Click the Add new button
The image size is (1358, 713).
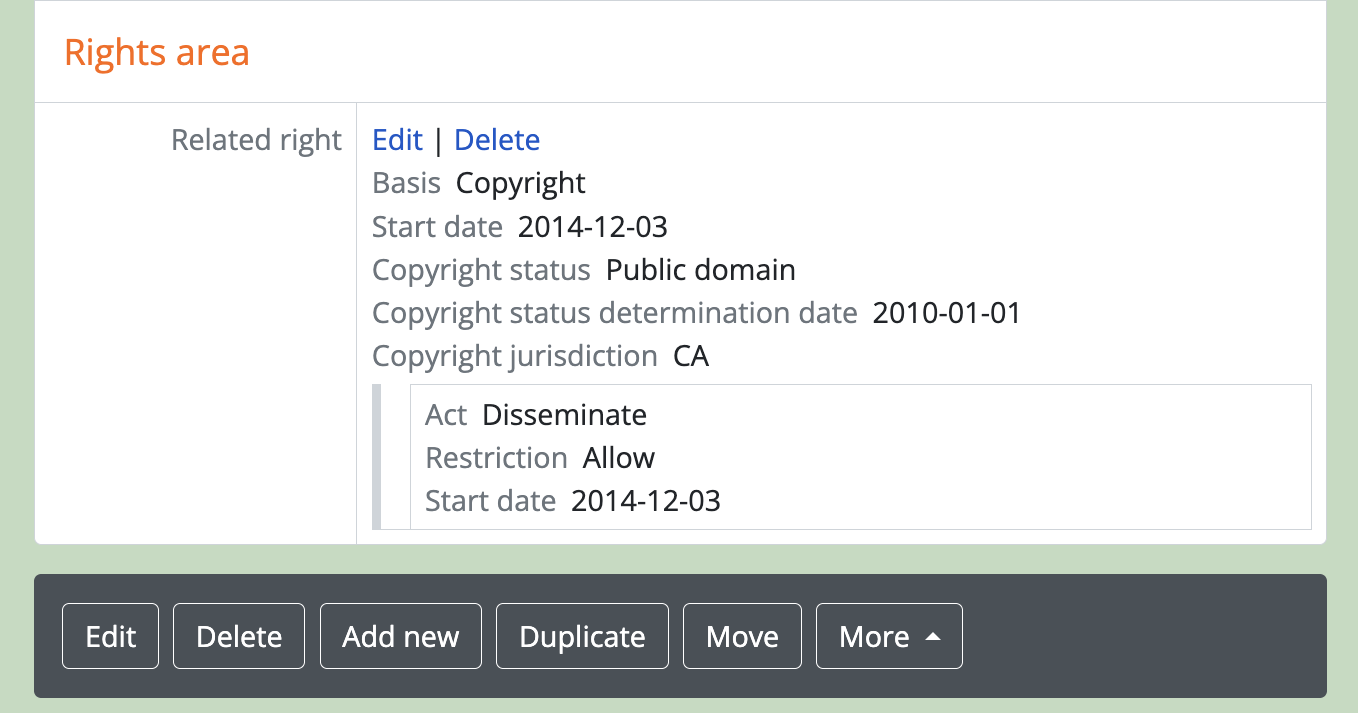tap(400, 637)
